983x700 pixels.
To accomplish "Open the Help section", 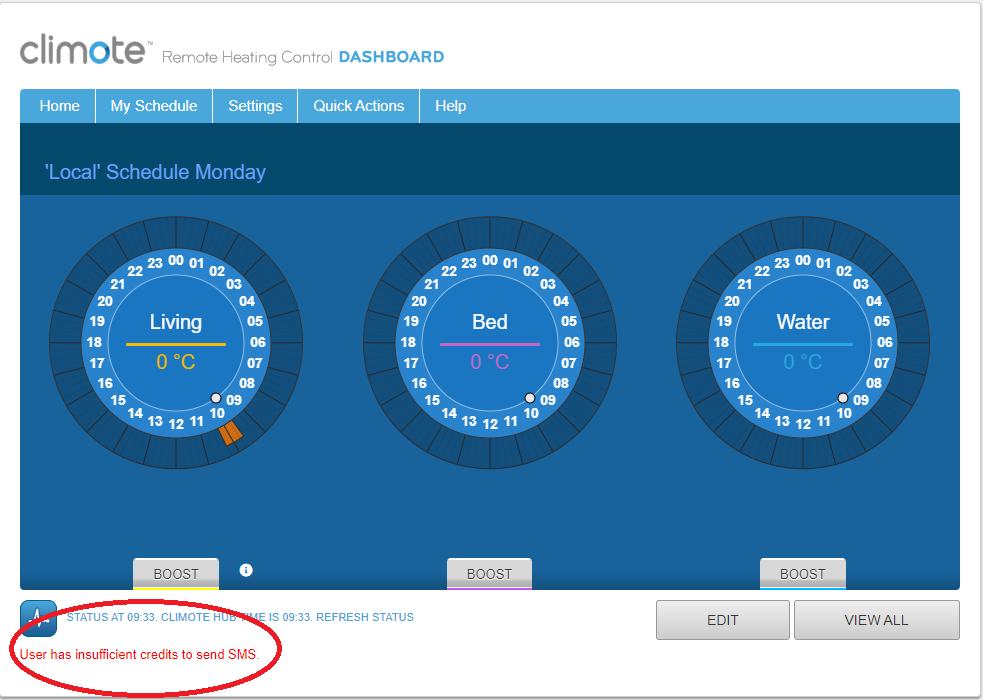I will tap(450, 106).
